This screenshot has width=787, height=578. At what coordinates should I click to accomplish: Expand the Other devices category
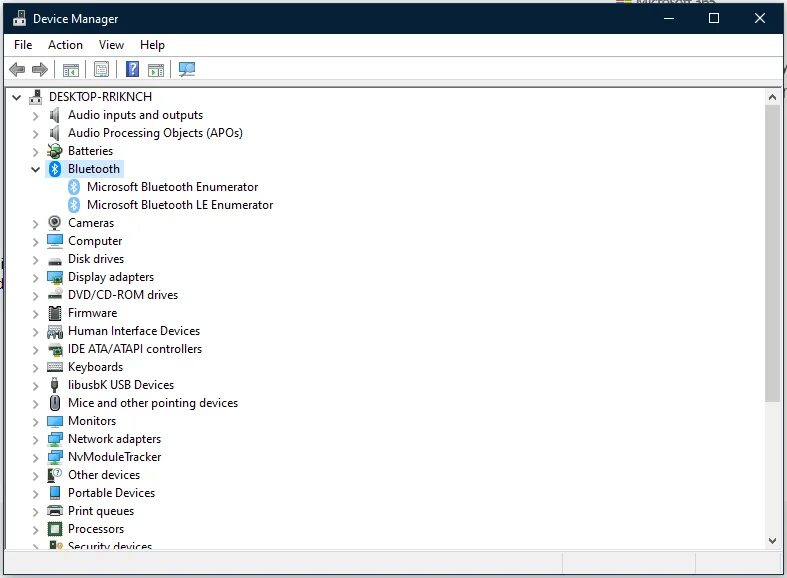(x=35, y=476)
